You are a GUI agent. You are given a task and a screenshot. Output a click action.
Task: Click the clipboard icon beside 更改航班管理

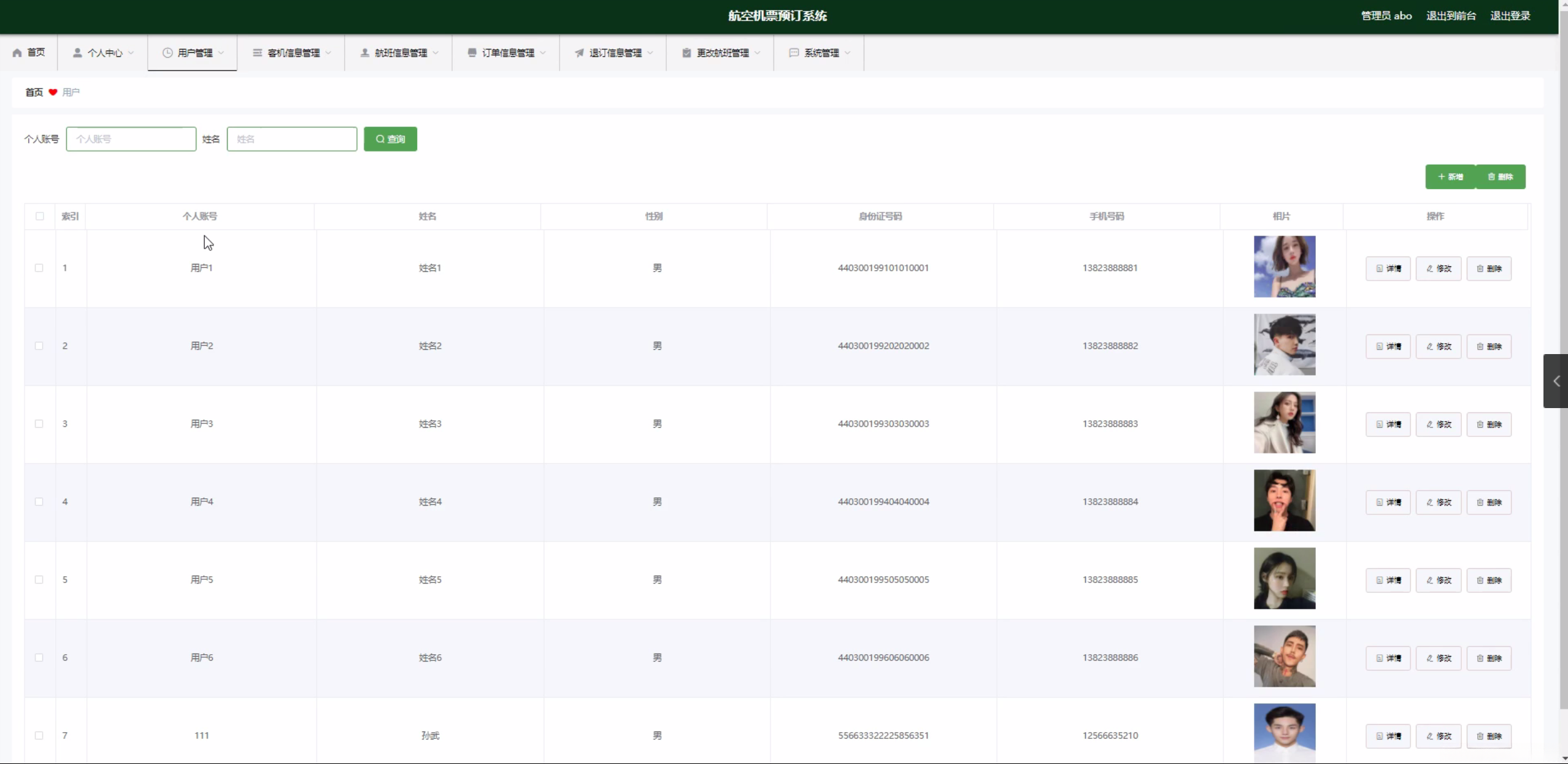[686, 53]
